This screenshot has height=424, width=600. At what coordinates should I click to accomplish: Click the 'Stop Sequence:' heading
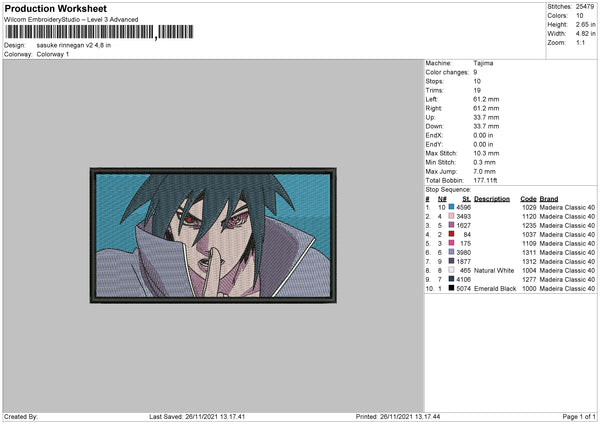(448, 190)
